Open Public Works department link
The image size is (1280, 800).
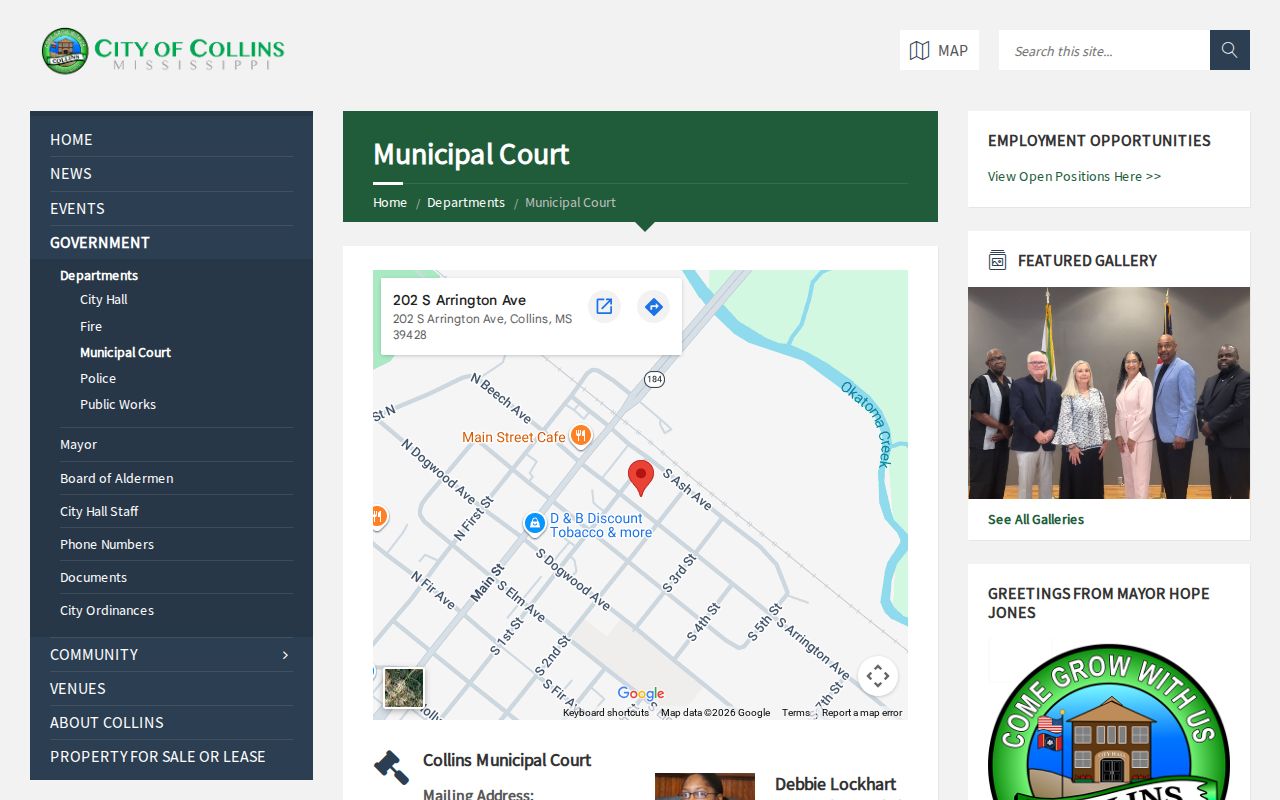[x=118, y=404]
